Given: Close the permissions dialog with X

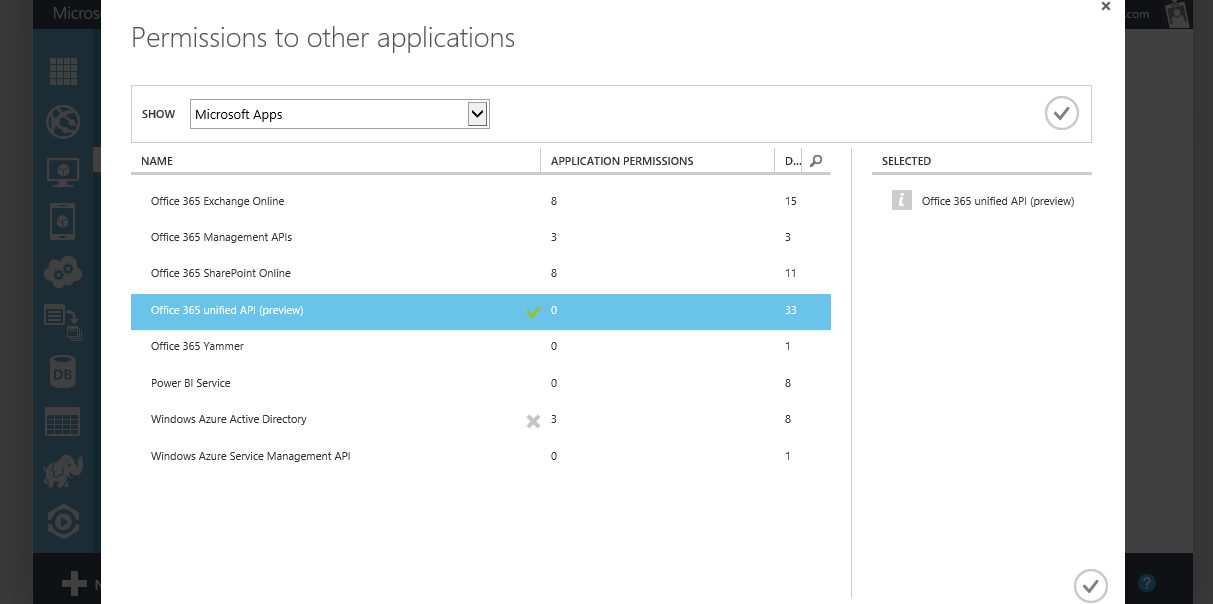Looking at the screenshot, I should (x=1105, y=6).
